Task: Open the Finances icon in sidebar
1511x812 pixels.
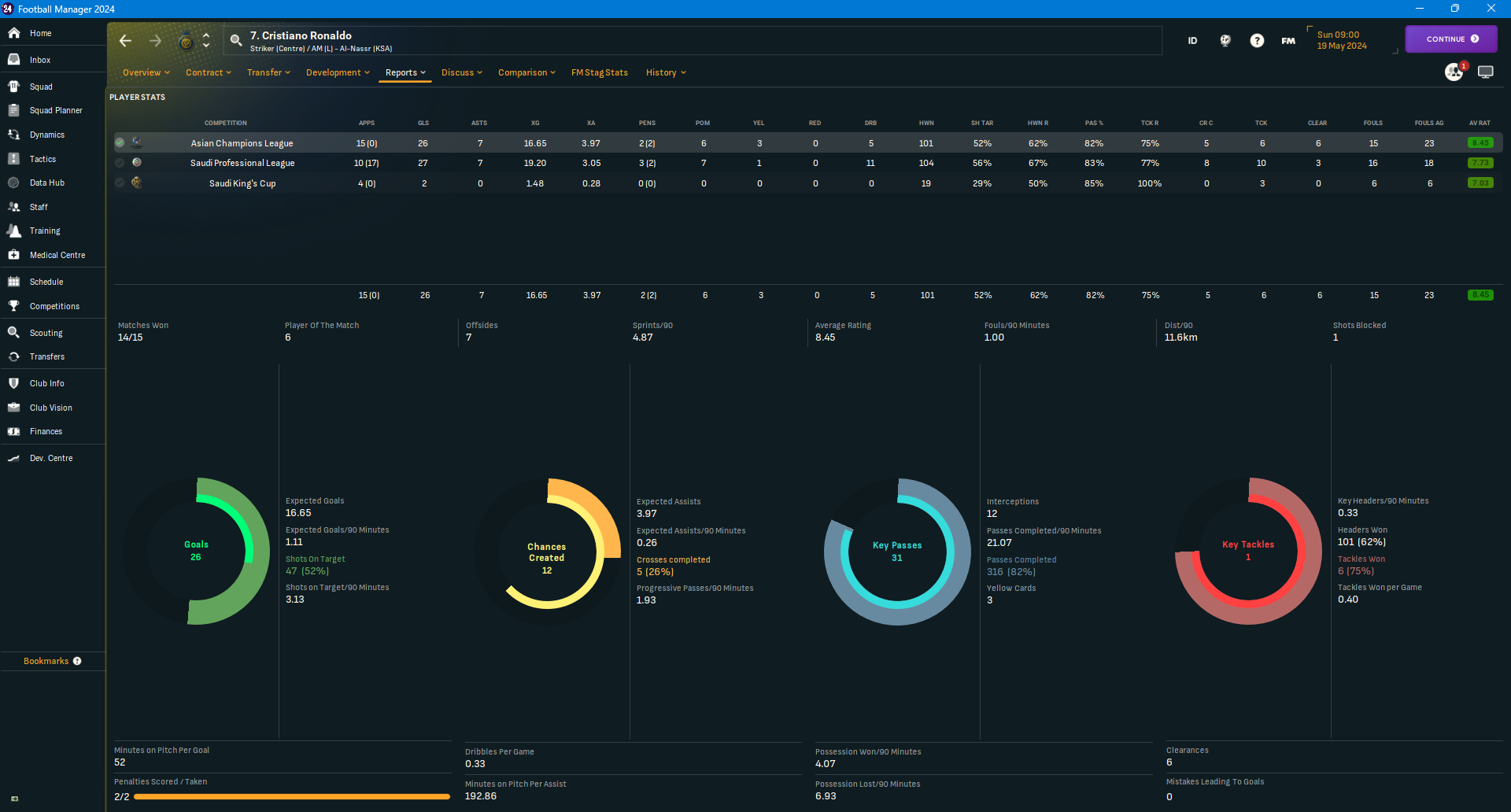Action: coord(13,431)
